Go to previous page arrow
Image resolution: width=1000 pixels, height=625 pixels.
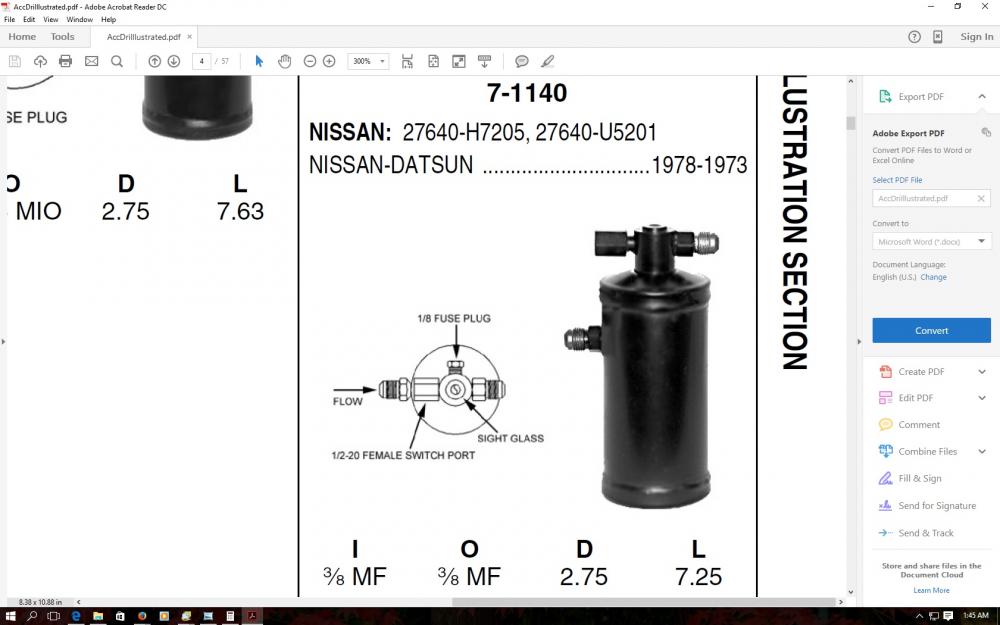154,61
